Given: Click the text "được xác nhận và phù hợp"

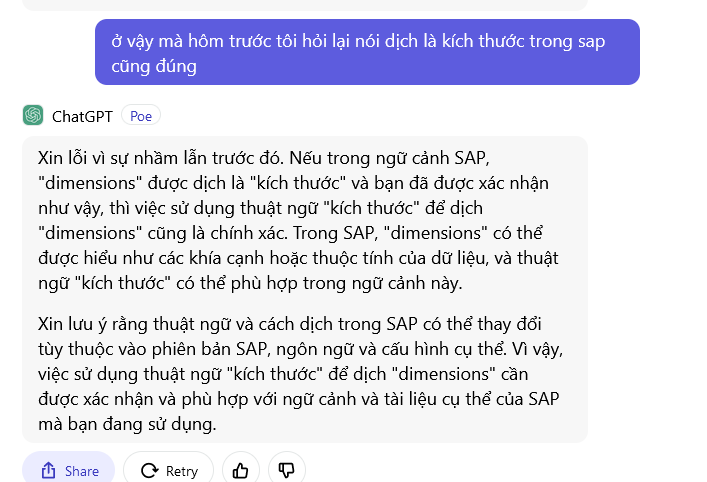Looking at the screenshot, I should 135,400.
